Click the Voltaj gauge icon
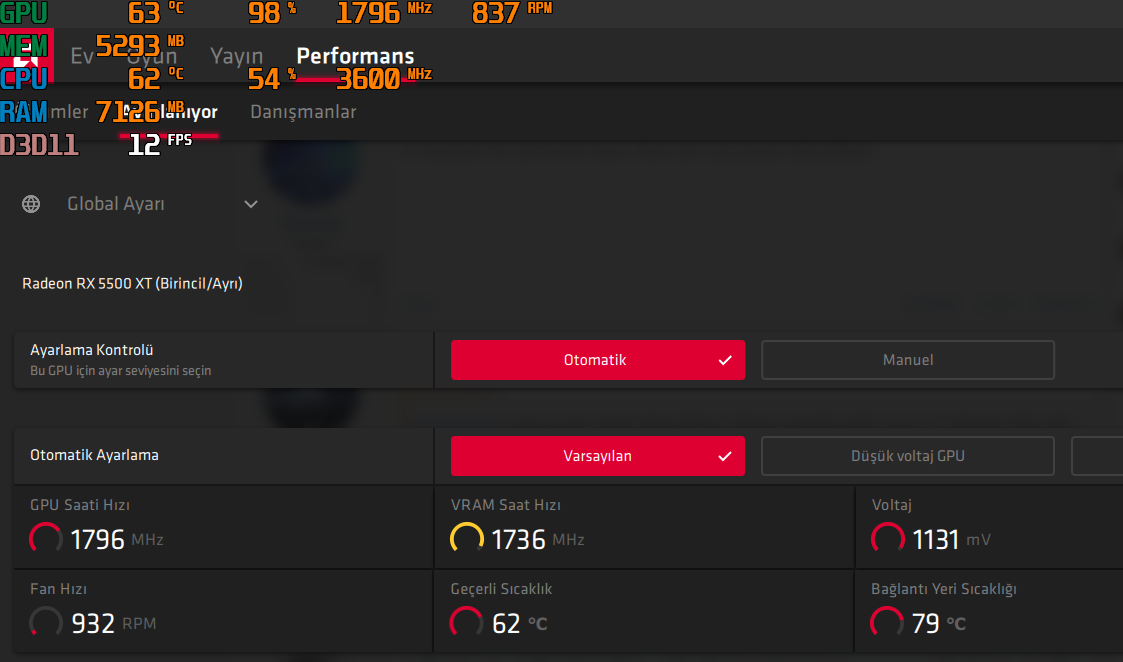The height and width of the screenshot is (662, 1123). click(888, 539)
